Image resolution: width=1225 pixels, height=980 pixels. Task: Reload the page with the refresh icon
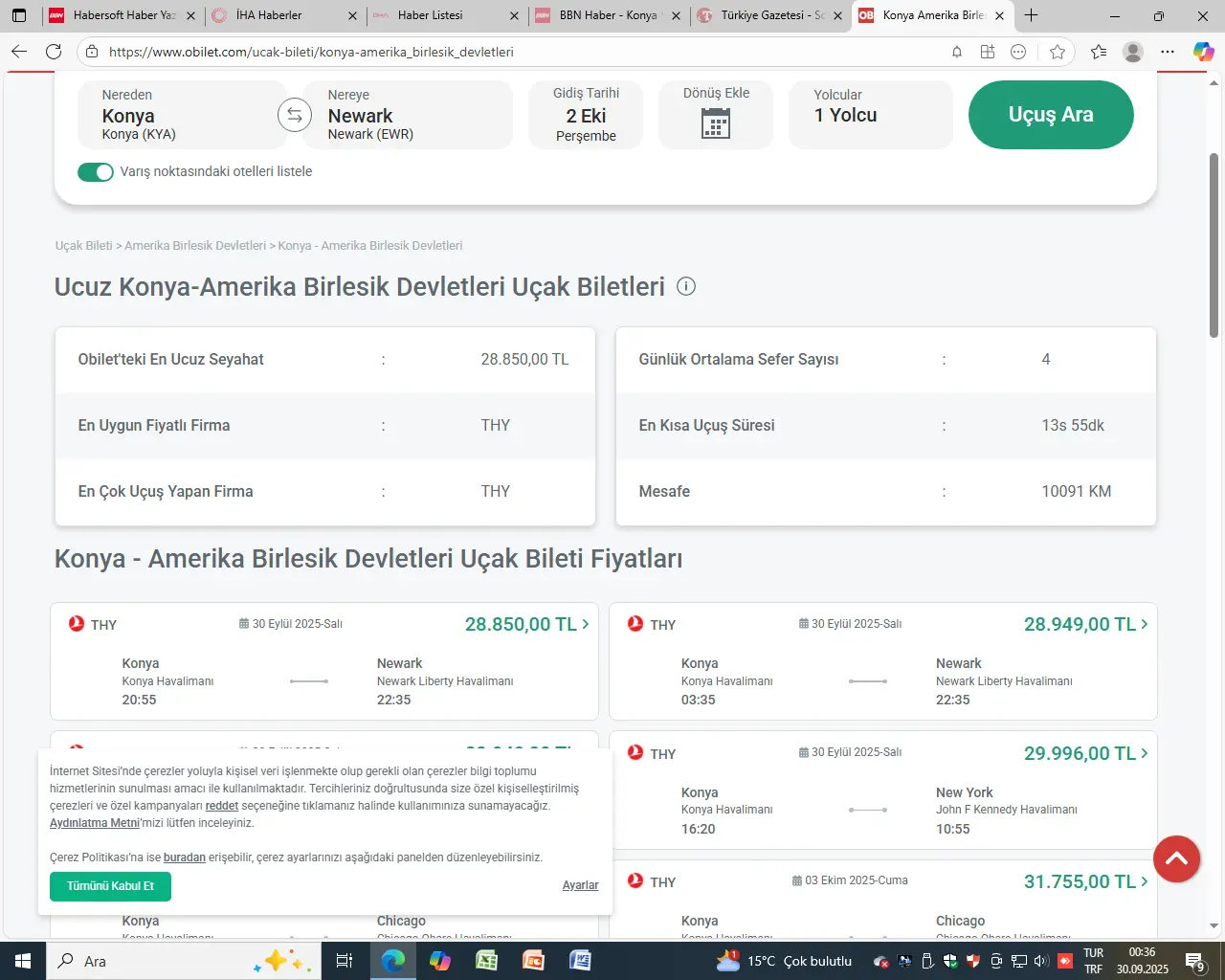[54, 52]
